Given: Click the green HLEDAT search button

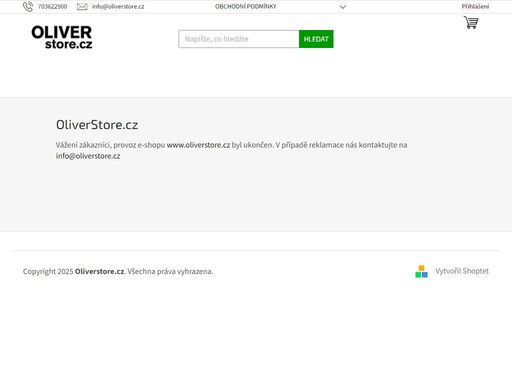Looking at the screenshot, I should pyautogui.click(x=316, y=39).
